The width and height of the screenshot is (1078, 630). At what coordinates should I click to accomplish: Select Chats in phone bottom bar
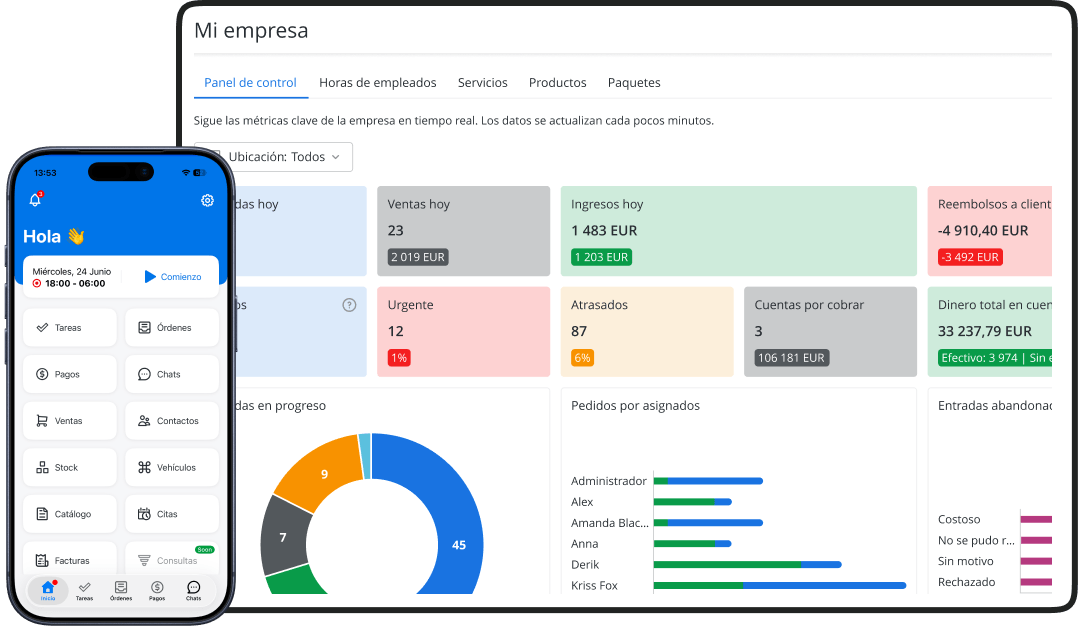click(x=194, y=590)
